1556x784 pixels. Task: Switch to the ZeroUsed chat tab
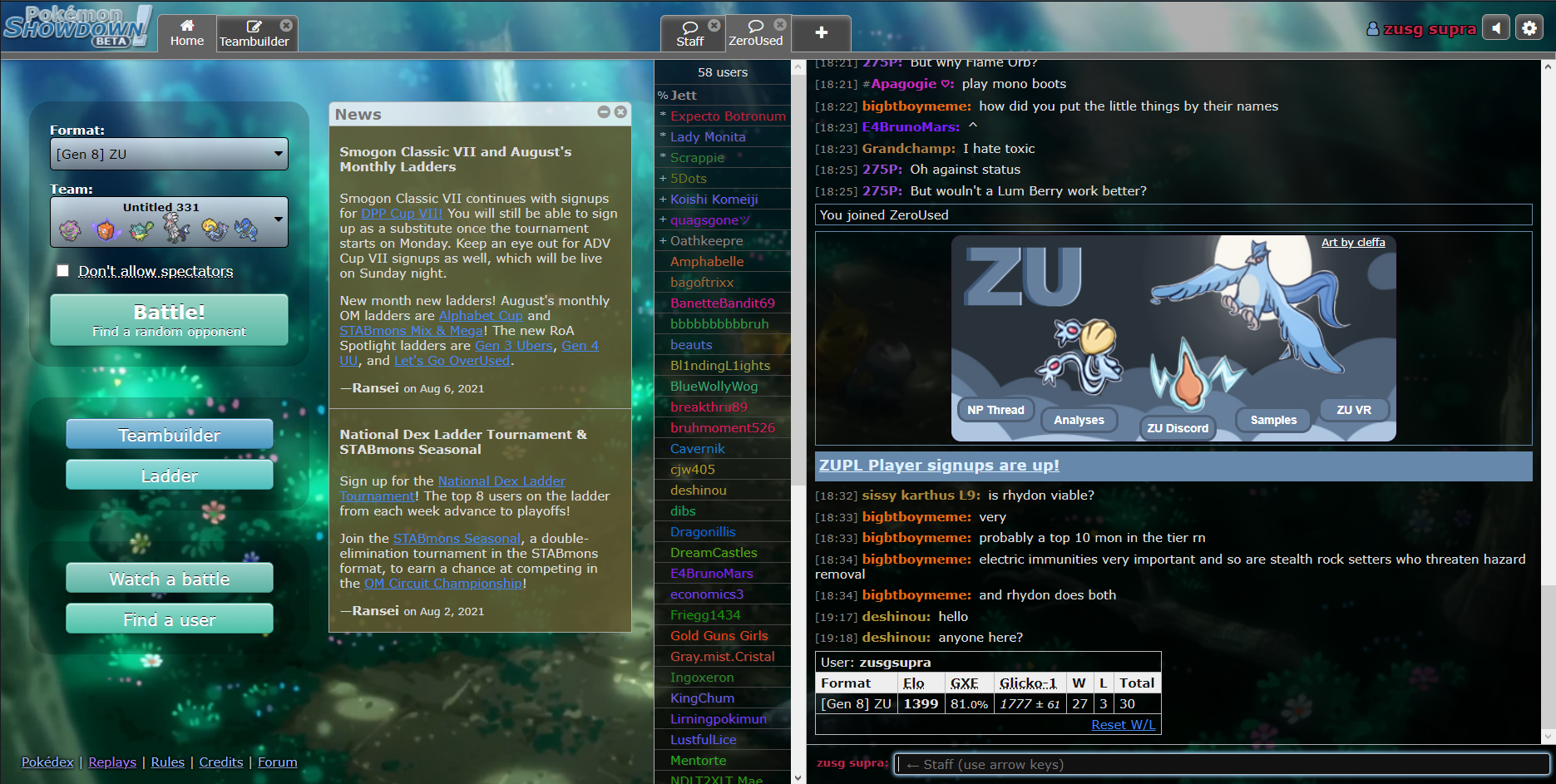[x=756, y=33]
